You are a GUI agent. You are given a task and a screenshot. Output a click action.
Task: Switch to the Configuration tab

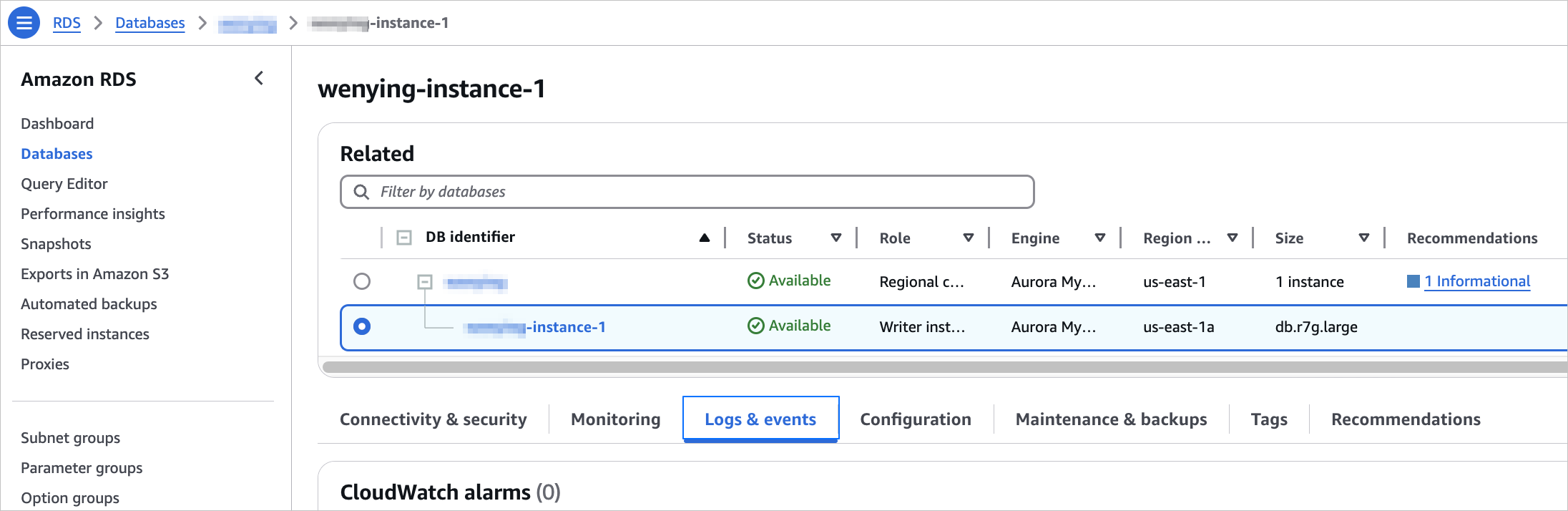pyautogui.click(x=915, y=419)
